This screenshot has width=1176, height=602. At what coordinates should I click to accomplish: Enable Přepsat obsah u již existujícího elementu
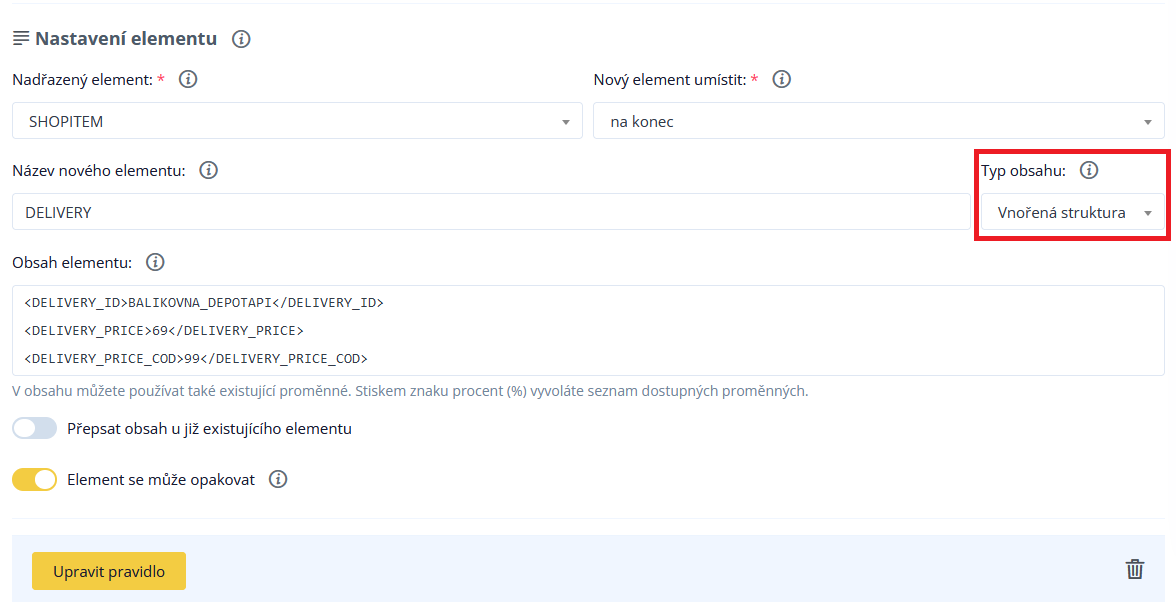pos(35,428)
